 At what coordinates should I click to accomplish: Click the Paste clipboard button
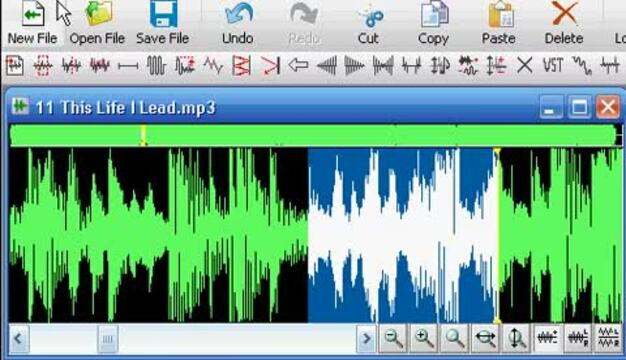tap(499, 23)
